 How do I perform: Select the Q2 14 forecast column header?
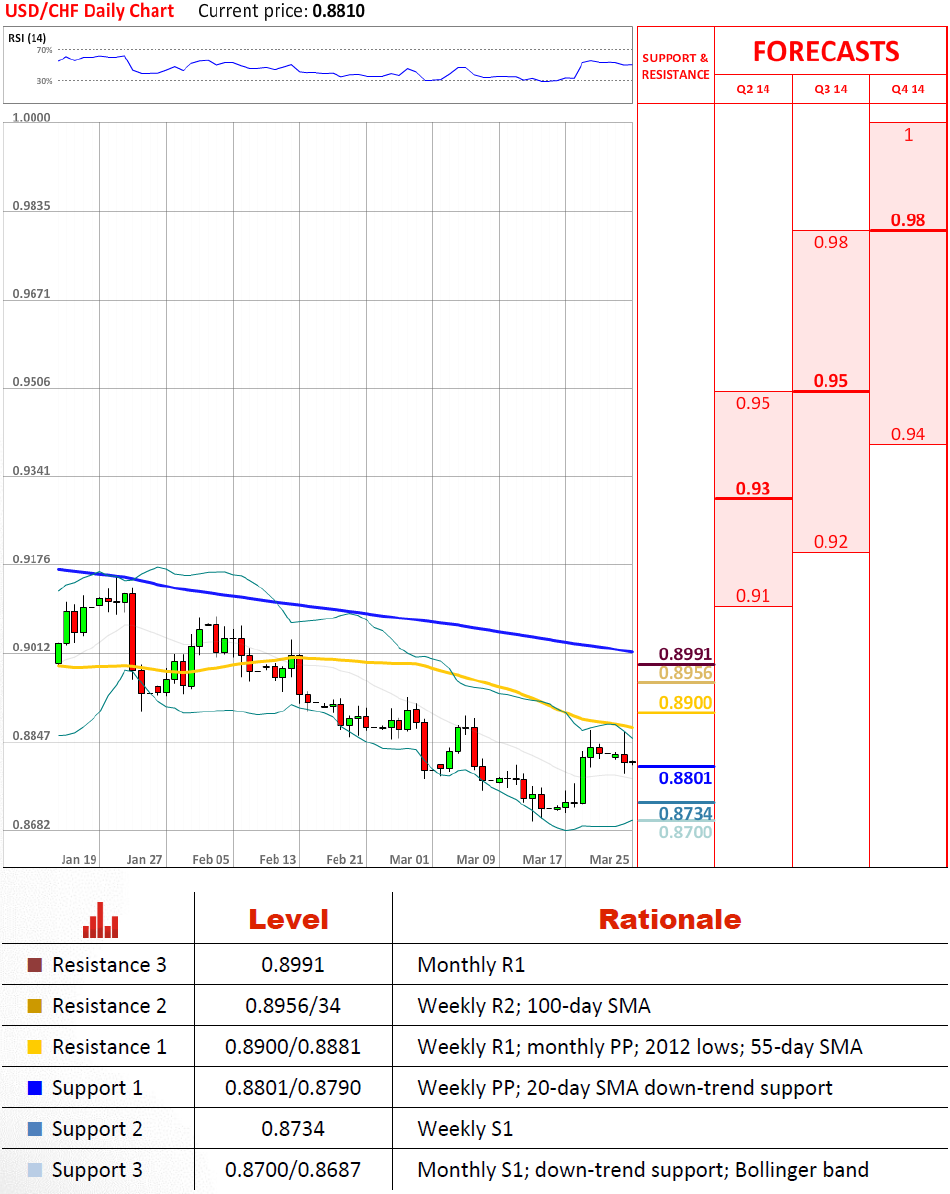(753, 89)
